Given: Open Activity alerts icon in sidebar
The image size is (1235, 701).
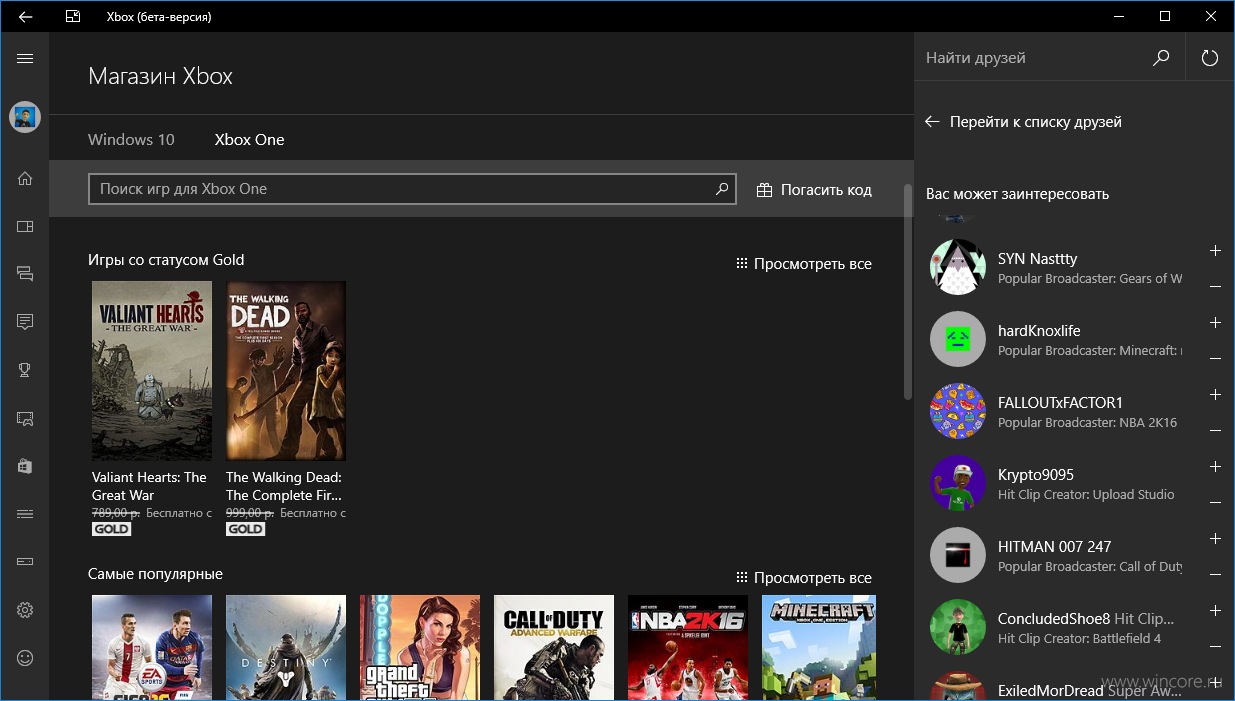Looking at the screenshot, I should click(x=25, y=321).
